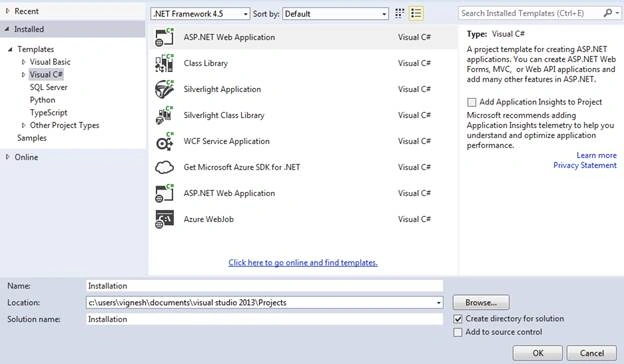Click the search magnifier icon
Screen dimensions: 624x364
point(608,13)
